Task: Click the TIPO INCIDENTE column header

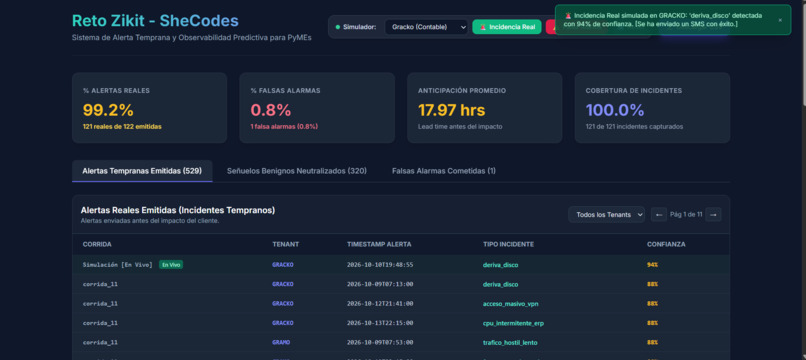Action: click(x=508, y=244)
